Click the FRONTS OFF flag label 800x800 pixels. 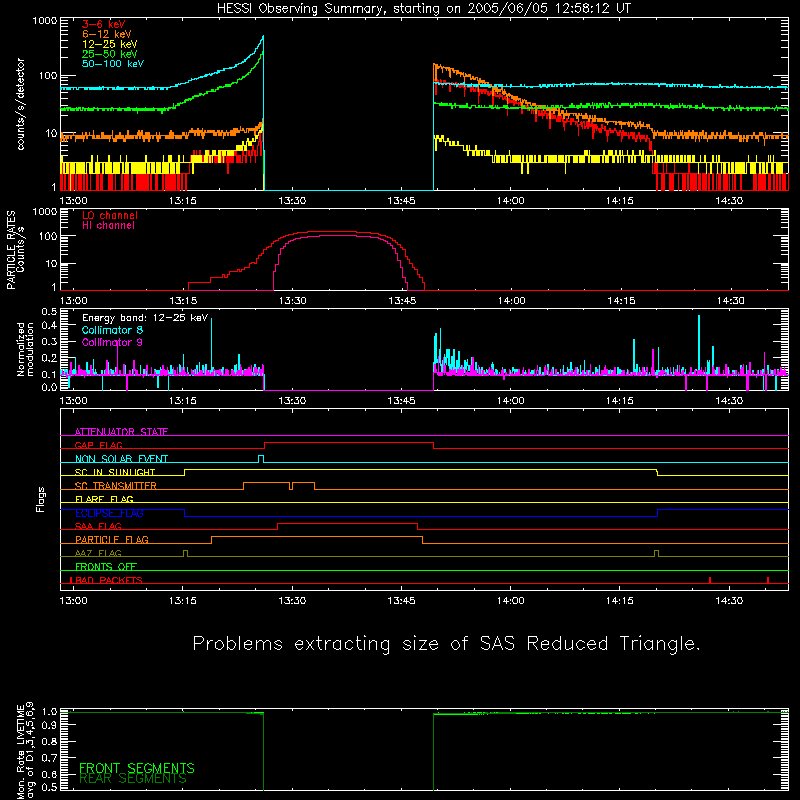tap(106, 567)
